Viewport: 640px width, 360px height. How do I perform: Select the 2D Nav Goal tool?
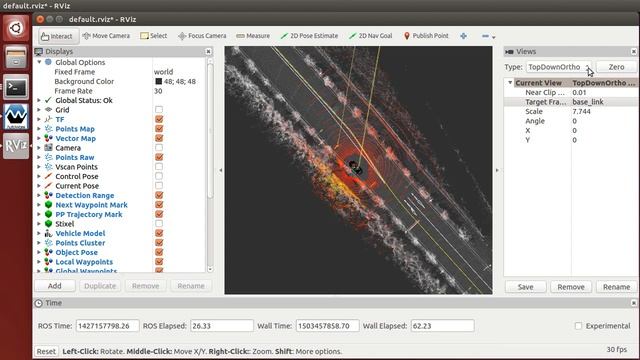pyautogui.click(x=371, y=36)
